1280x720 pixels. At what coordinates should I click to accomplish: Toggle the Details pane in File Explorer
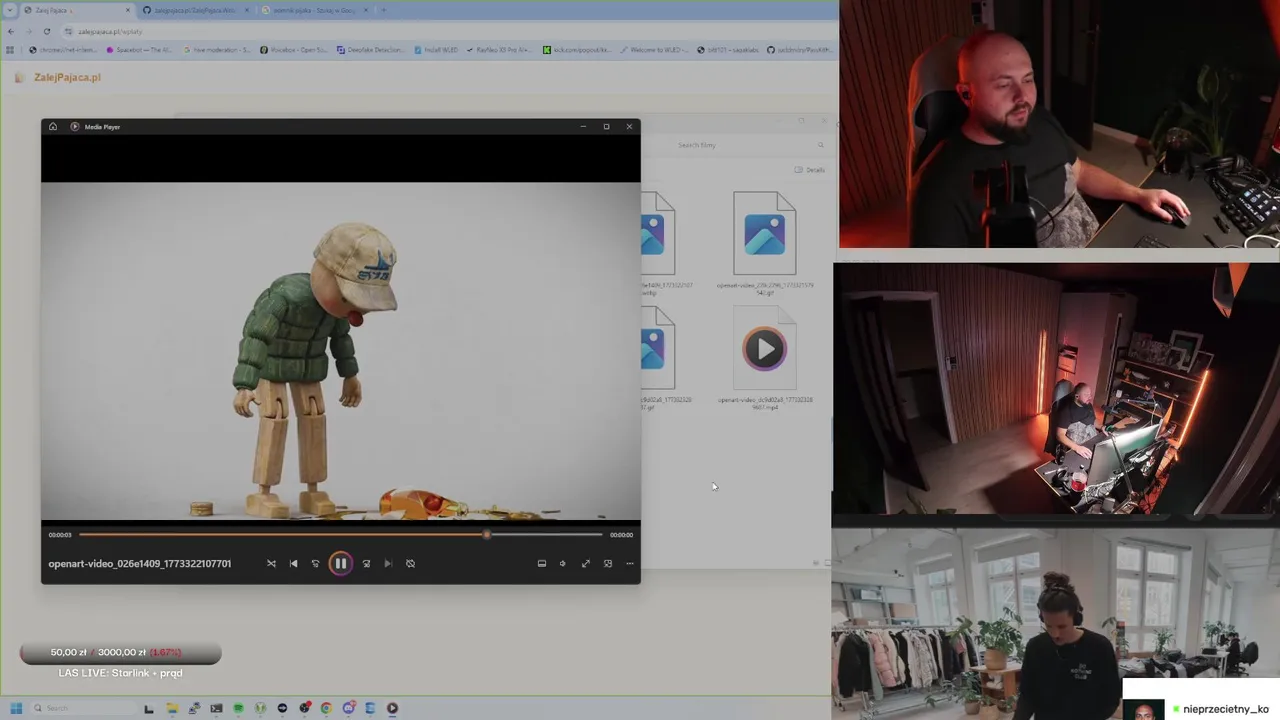[x=810, y=170]
